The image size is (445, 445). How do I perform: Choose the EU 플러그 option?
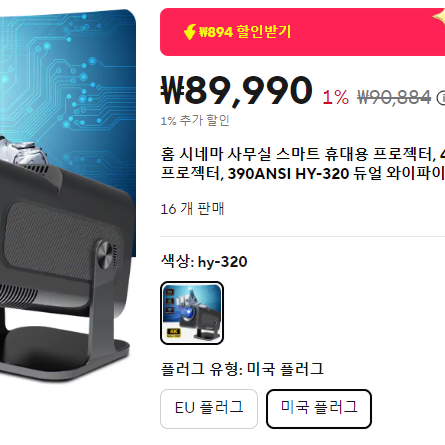coord(209,409)
